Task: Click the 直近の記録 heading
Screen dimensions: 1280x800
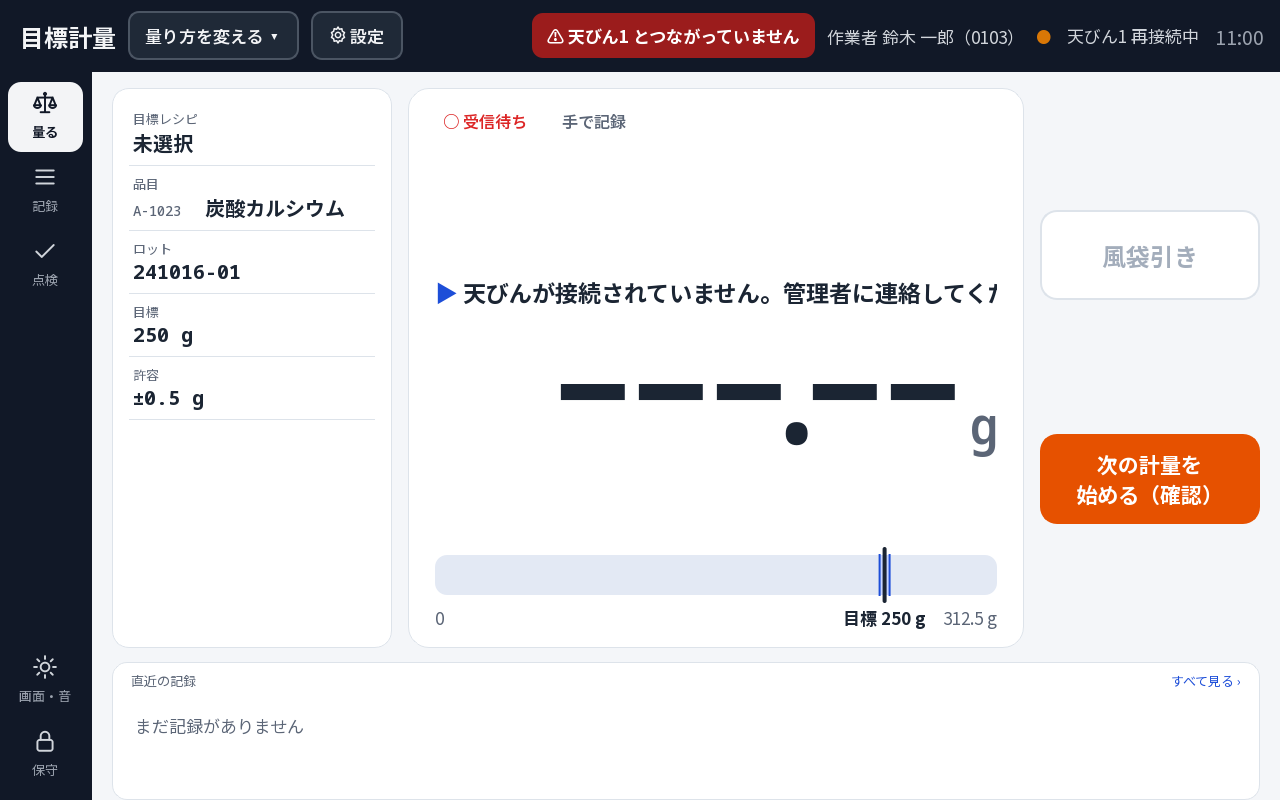Action: (163, 681)
